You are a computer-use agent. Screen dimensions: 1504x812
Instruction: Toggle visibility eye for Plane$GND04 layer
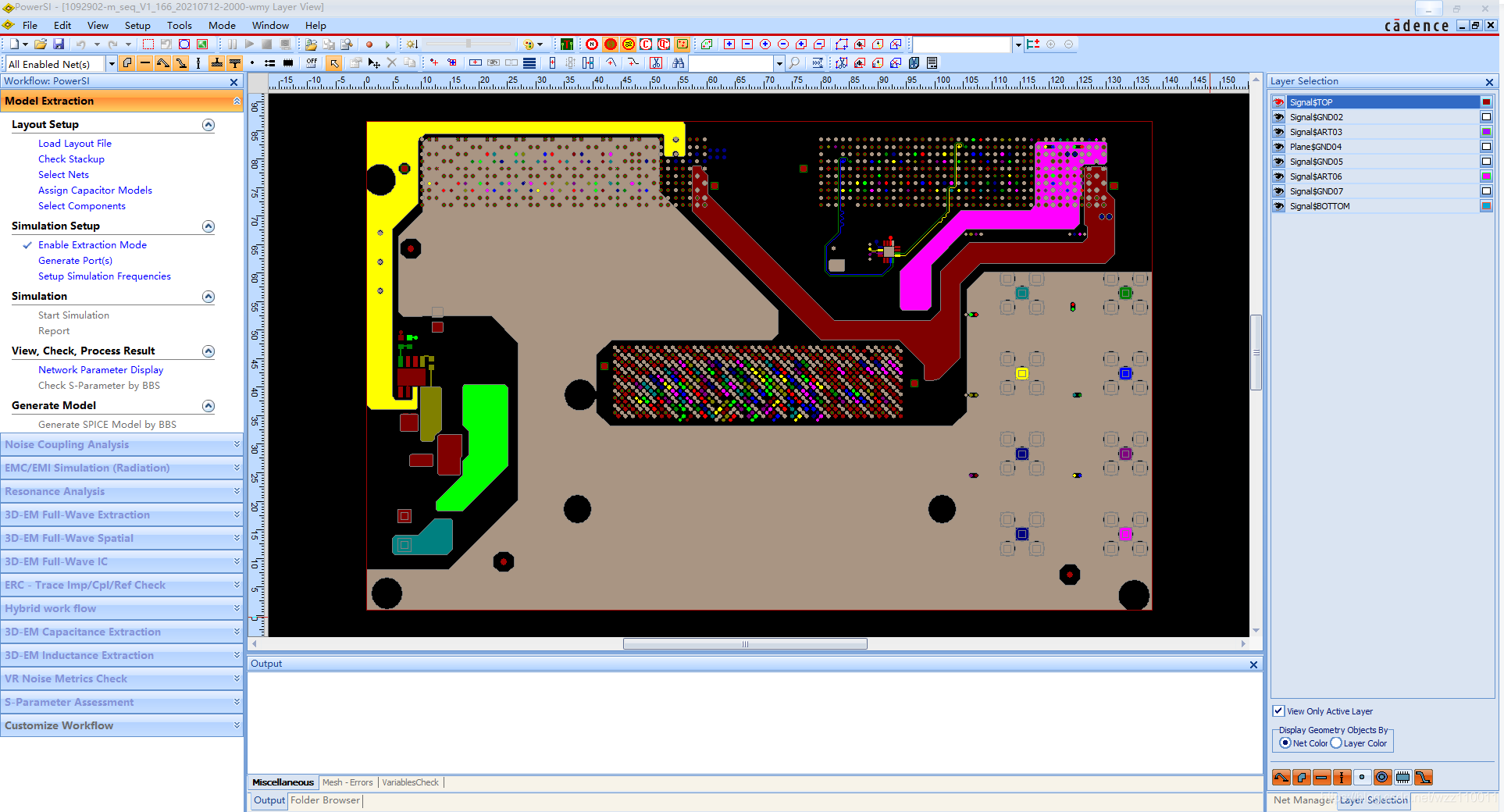point(1278,147)
